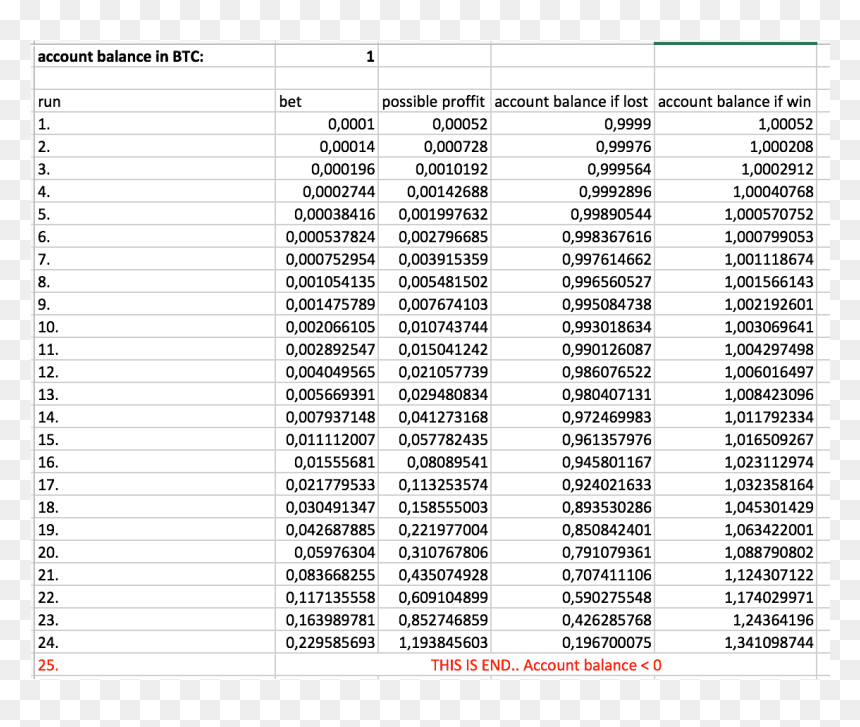Select bet value 0,05976304

(x=327, y=552)
